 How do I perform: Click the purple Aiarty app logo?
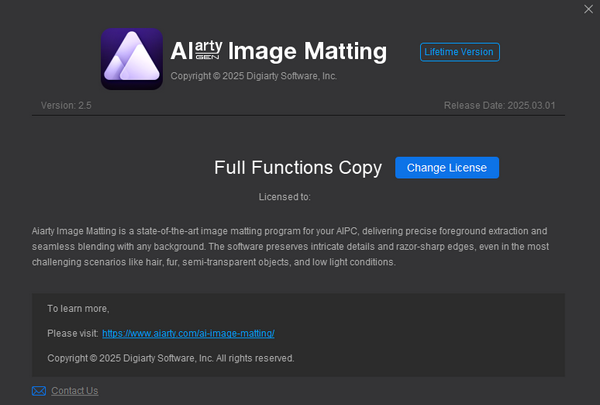point(132,58)
